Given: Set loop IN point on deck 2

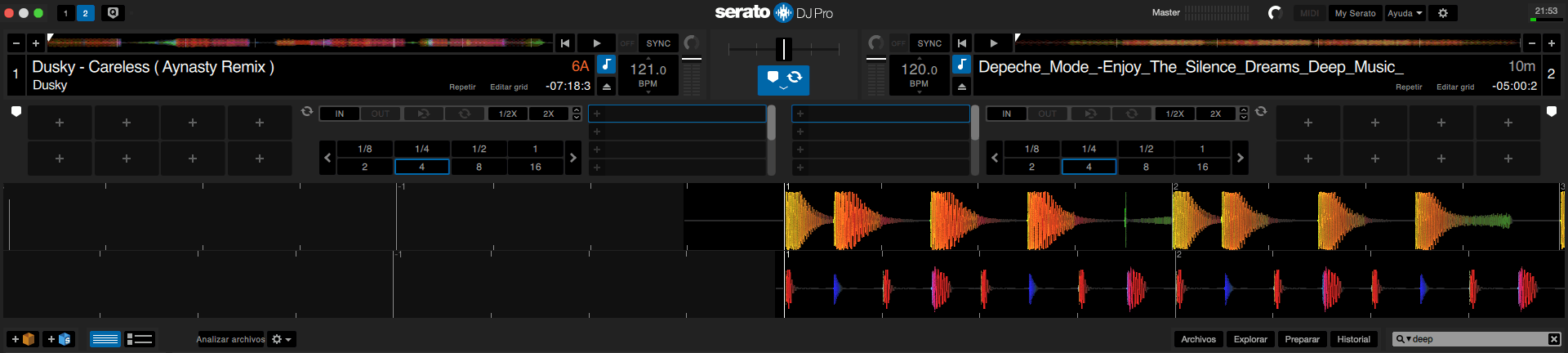Looking at the screenshot, I should tap(1007, 114).
